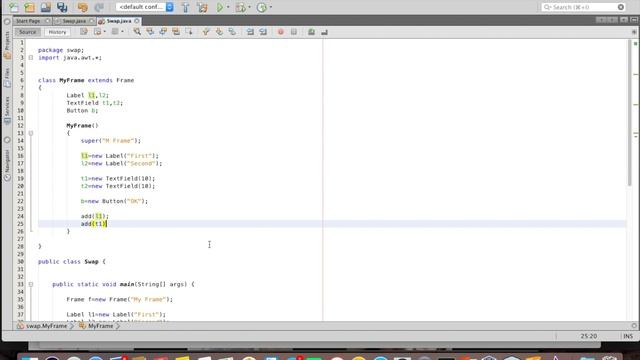This screenshot has height=360, width=640.
Task: Close the active Swap.java tab
Action: pyautogui.click(x=137, y=21)
